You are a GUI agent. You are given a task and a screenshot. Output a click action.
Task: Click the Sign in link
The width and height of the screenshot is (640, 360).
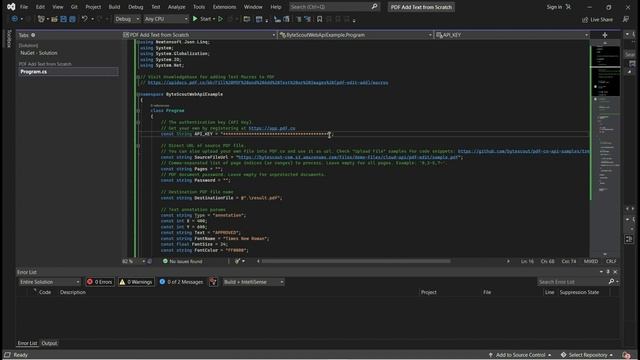554,7
